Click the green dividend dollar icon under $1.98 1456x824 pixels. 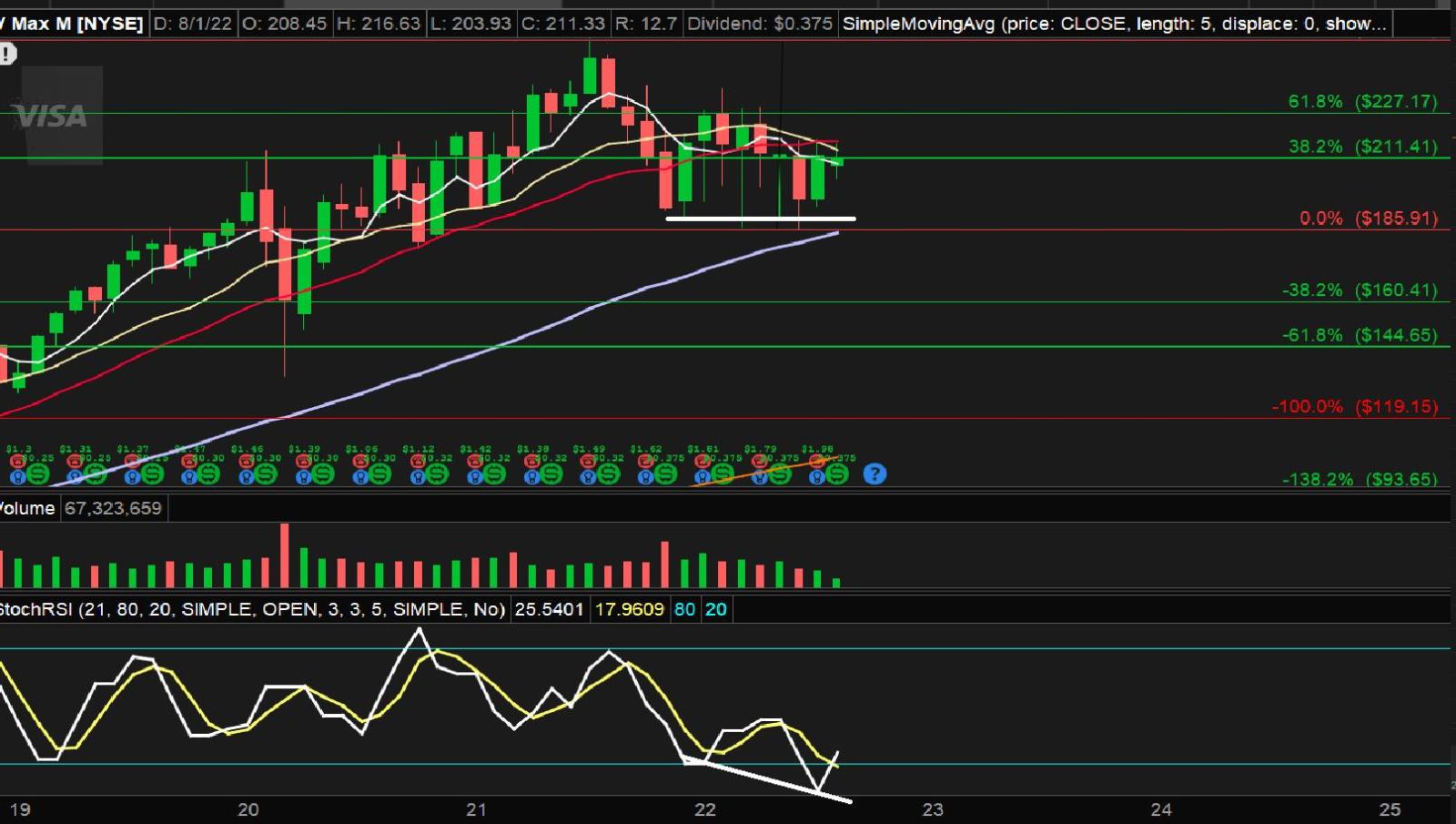tap(837, 474)
